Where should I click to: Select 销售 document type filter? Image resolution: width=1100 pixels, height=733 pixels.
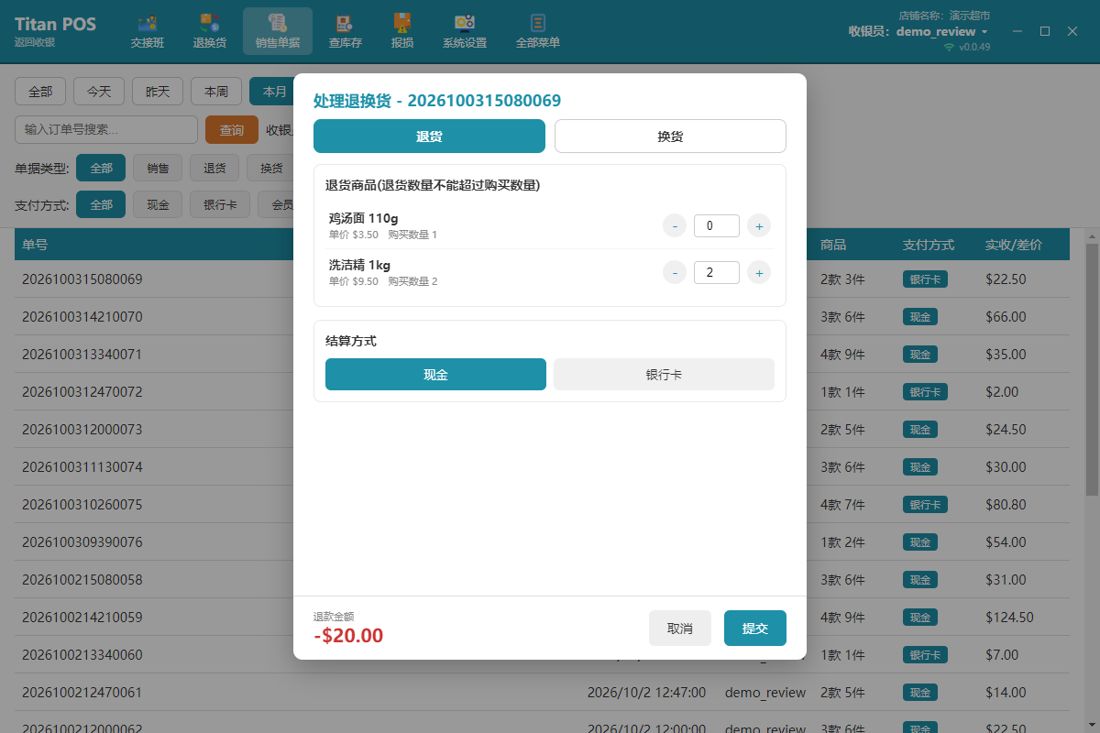tap(158, 168)
